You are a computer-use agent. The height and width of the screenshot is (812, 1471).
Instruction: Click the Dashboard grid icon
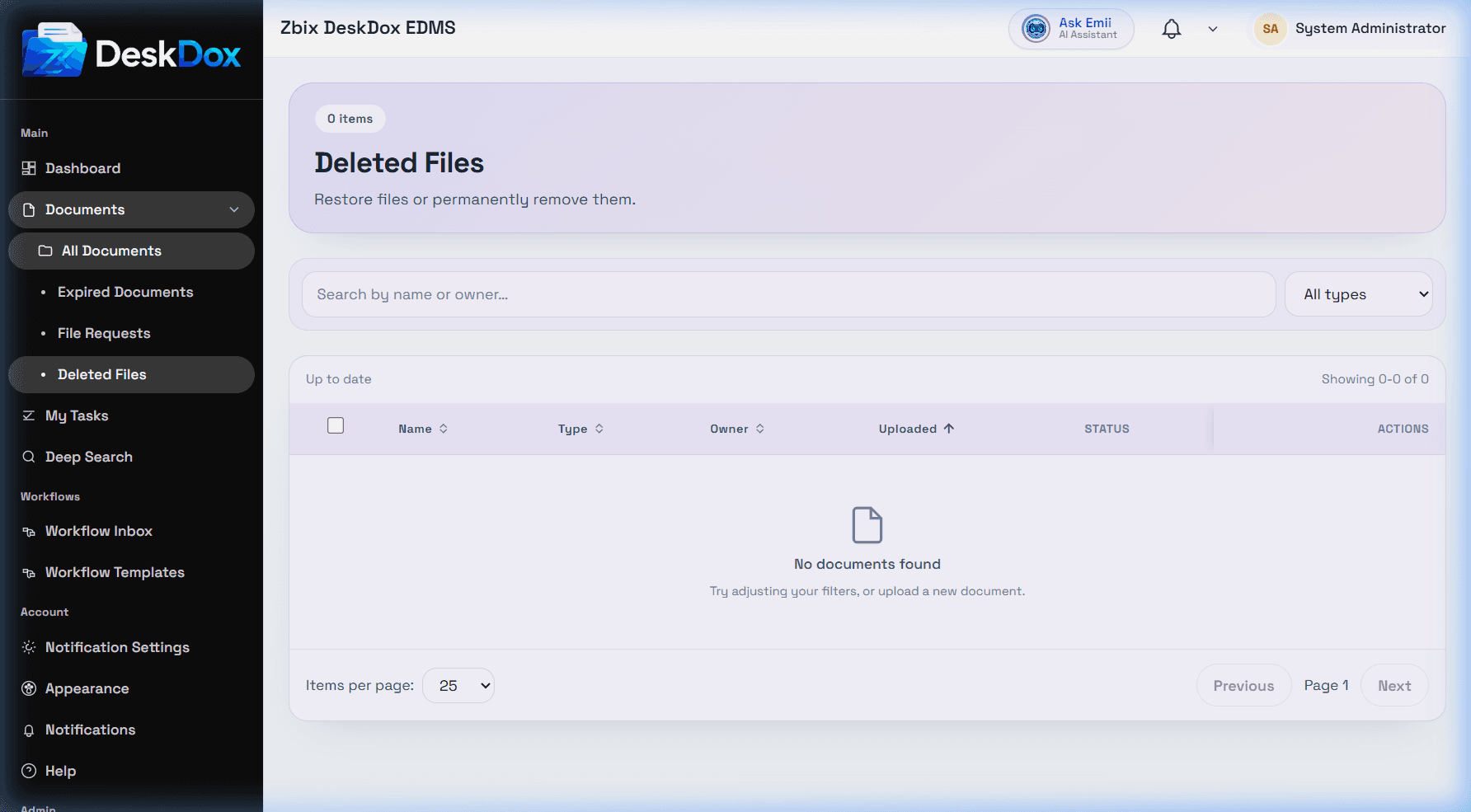(29, 168)
